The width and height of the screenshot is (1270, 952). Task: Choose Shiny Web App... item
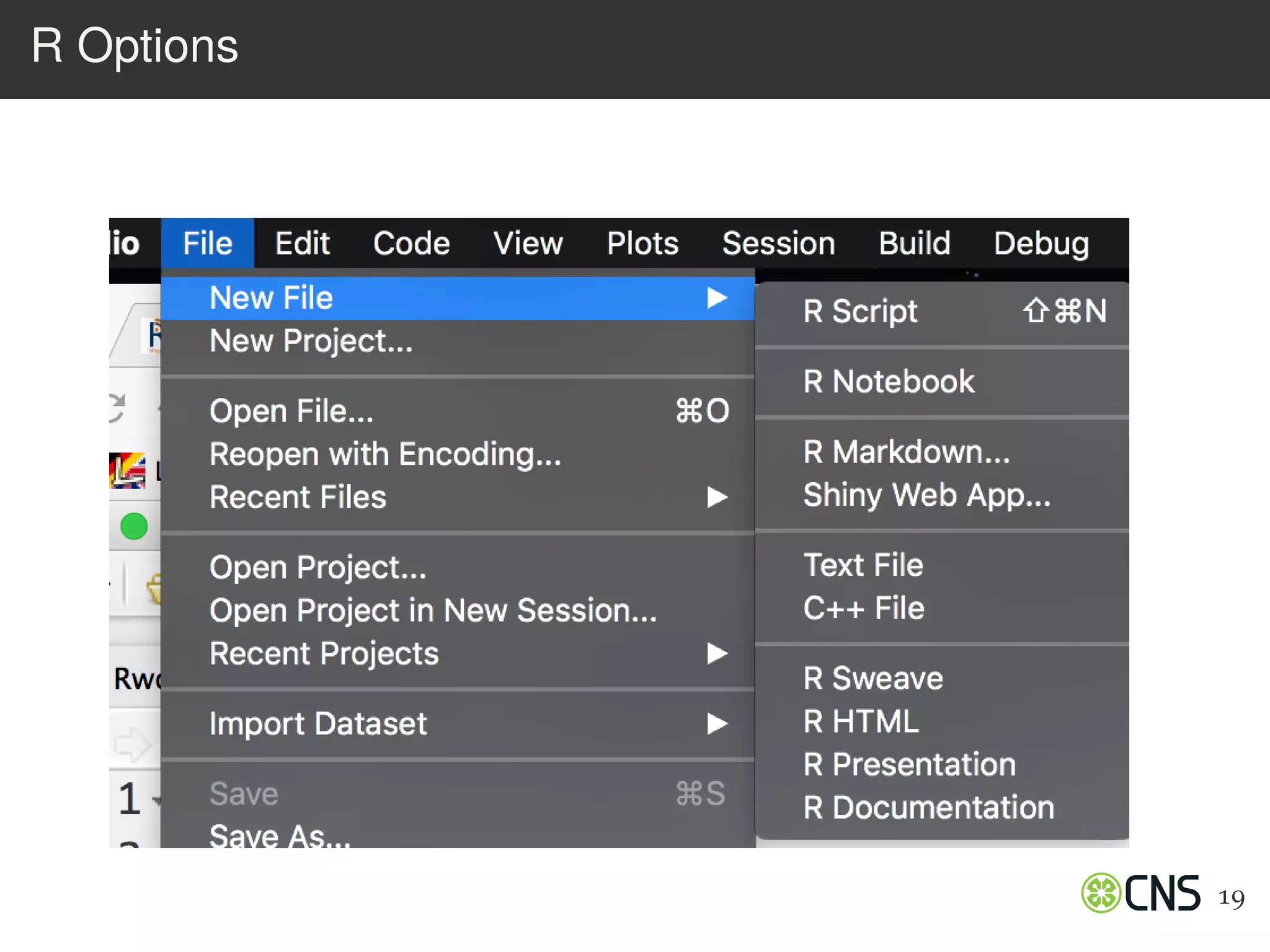click(926, 495)
